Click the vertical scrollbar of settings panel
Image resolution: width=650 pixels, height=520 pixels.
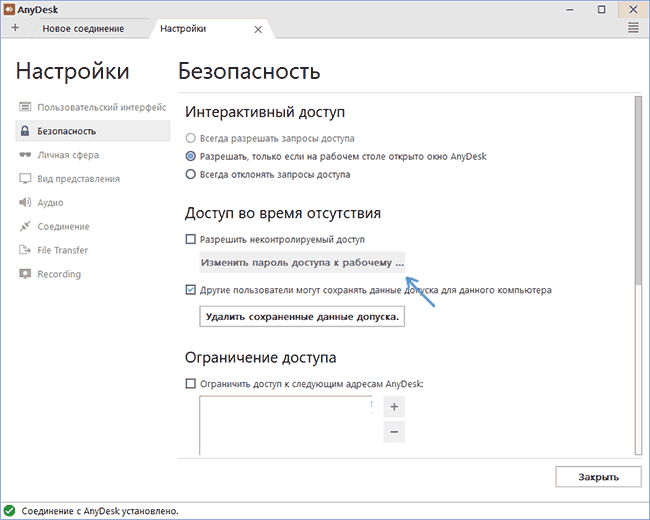637,200
